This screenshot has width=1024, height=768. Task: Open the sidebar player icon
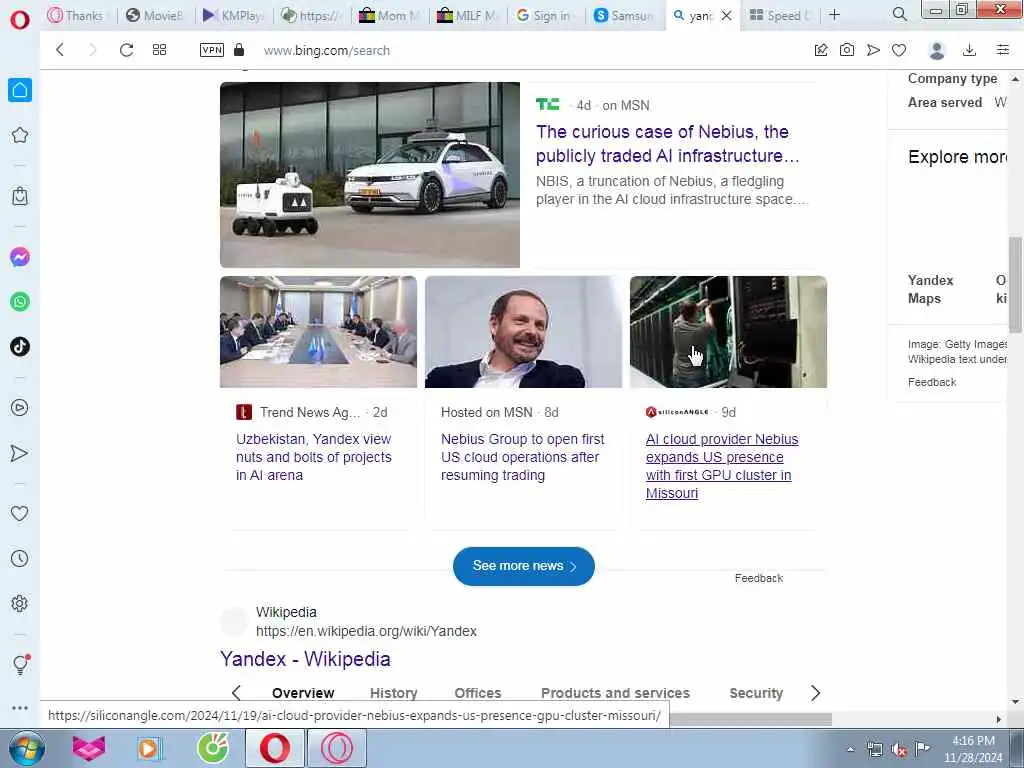20,408
